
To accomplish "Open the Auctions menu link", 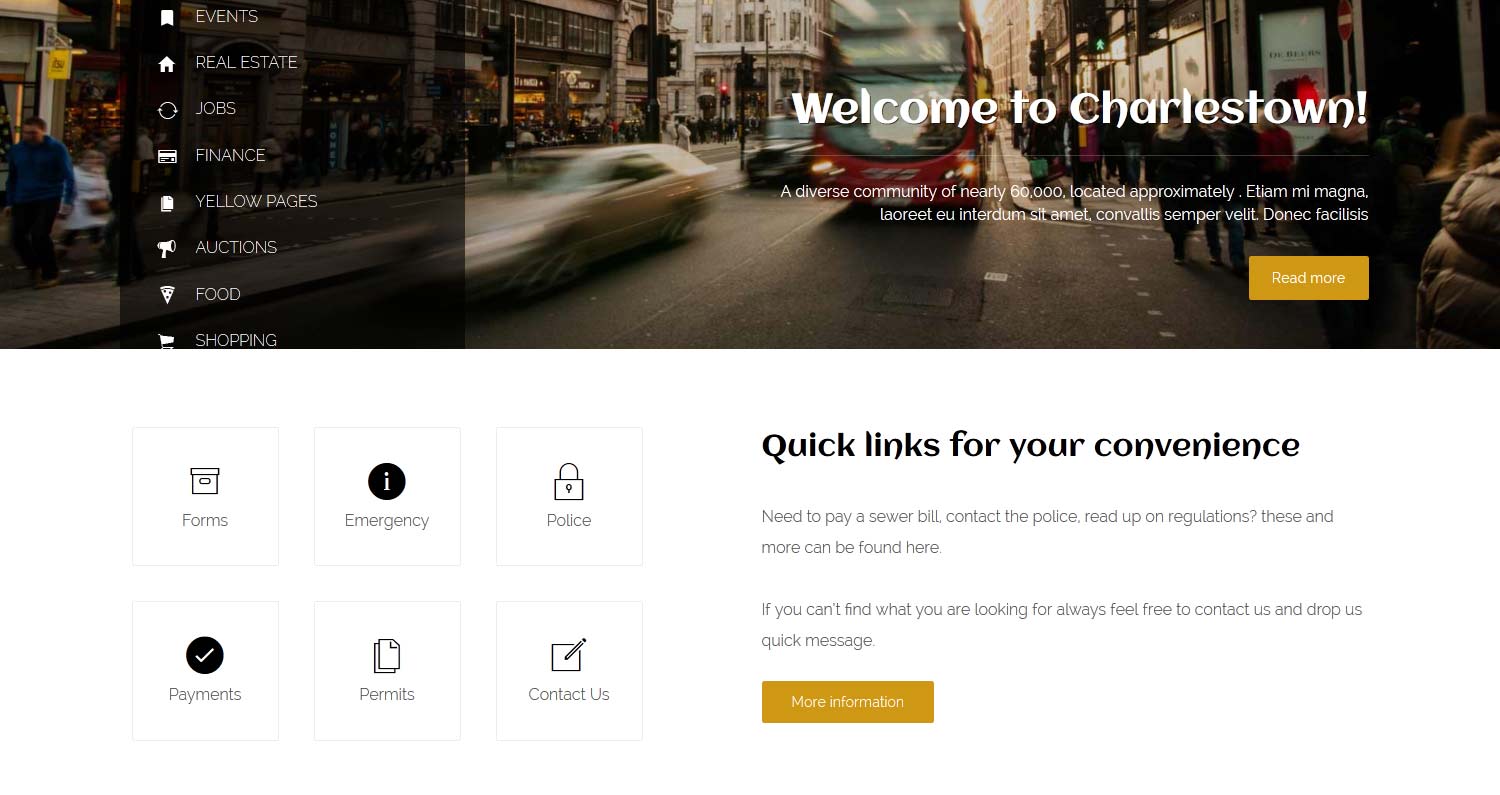I will tap(236, 247).
